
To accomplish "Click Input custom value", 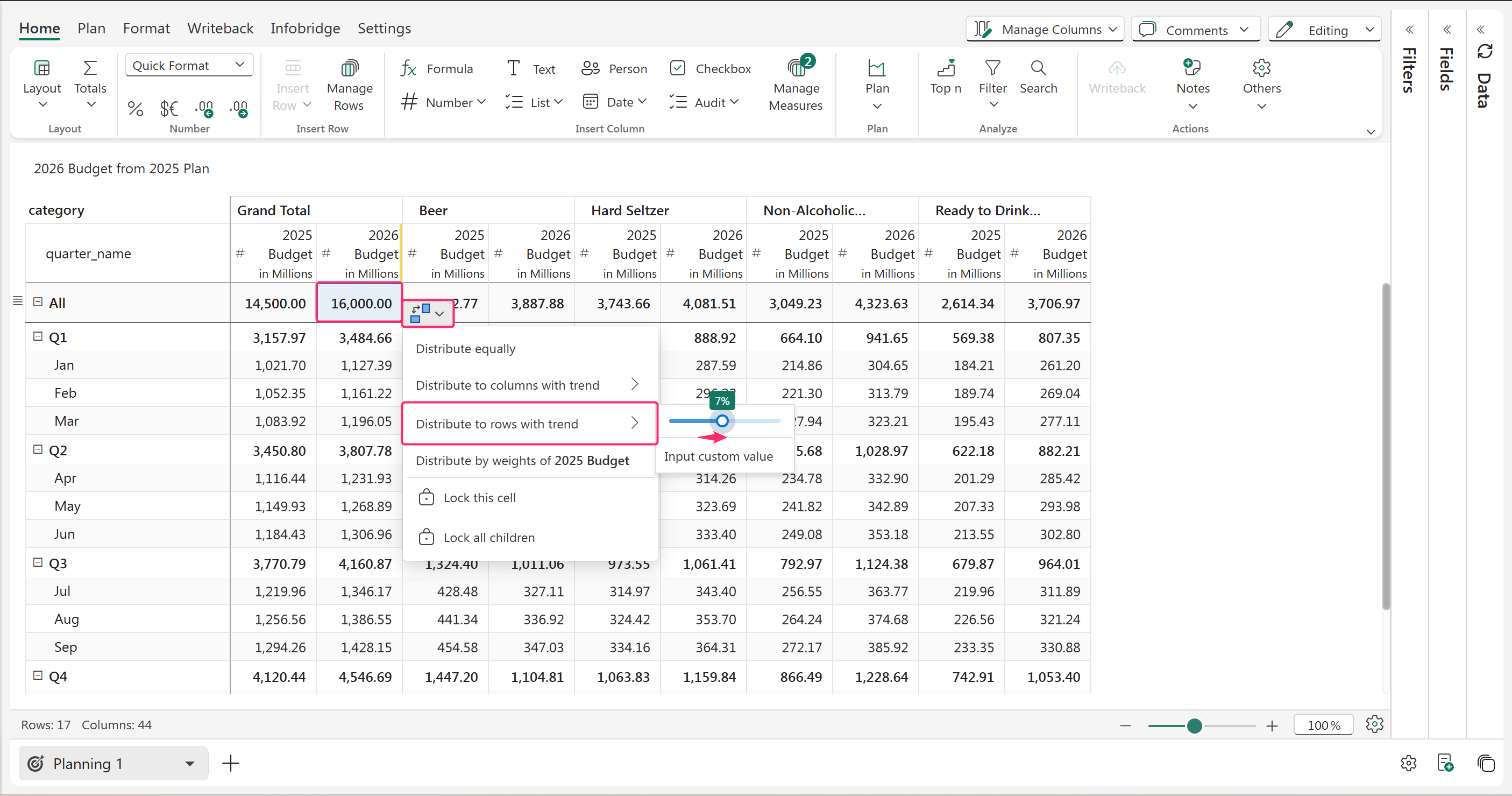I will coord(718,456).
